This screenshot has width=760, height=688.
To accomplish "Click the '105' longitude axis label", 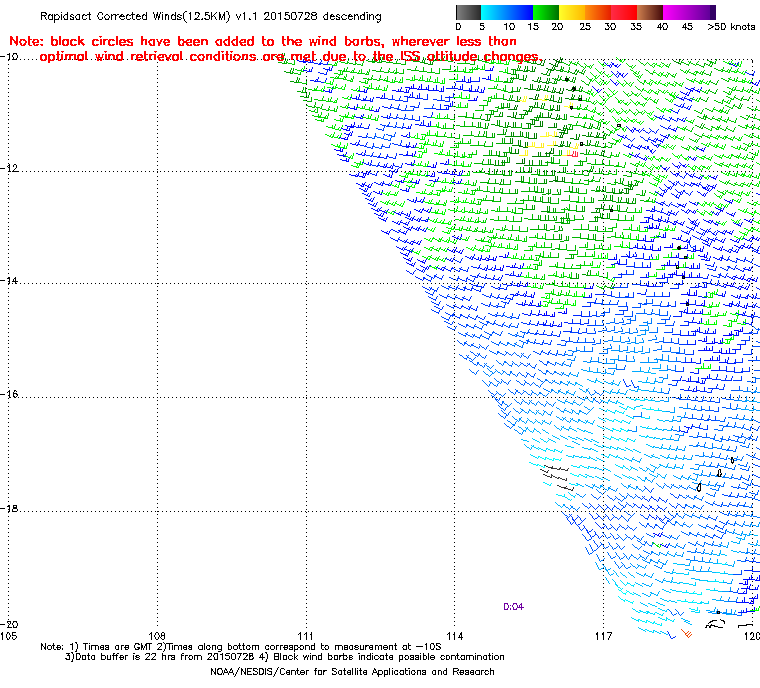I will point(8,636).
